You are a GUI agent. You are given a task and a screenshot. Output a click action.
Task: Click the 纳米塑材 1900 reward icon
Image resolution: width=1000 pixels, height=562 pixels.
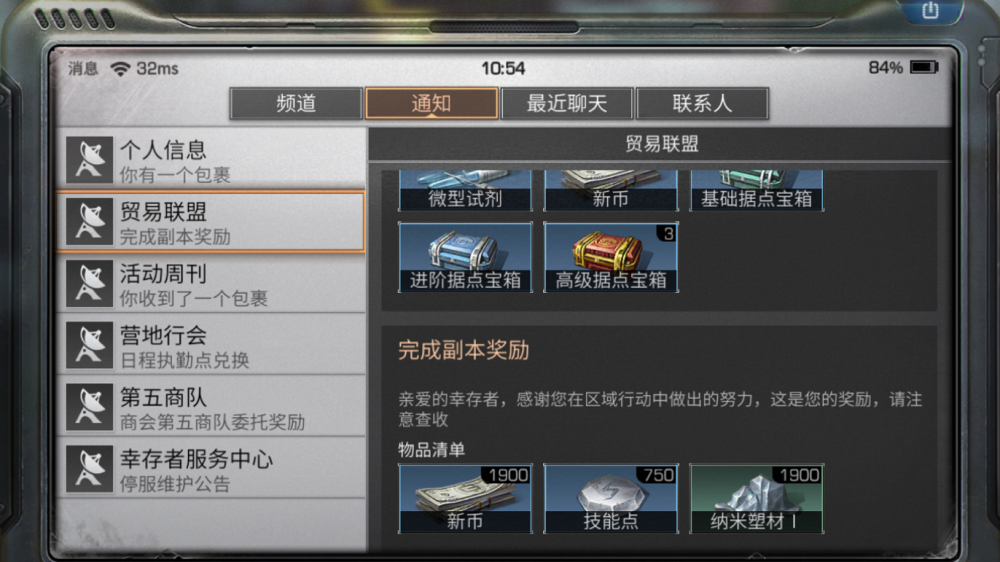tap(756, 498)
